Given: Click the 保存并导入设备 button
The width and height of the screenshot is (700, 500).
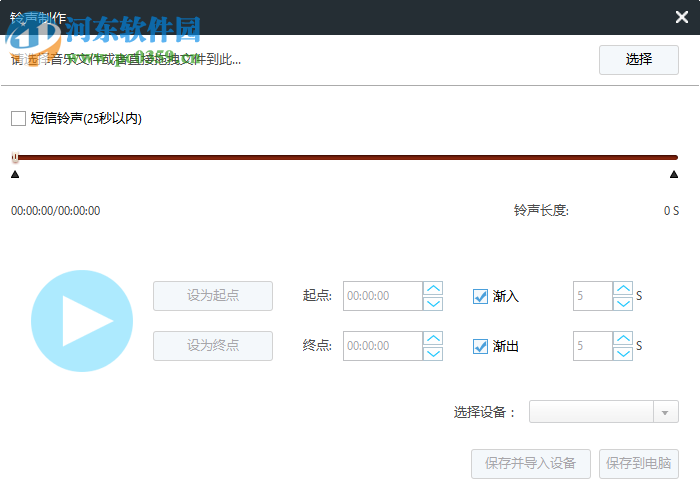Looking at the screenshot, I should point(530,463).
